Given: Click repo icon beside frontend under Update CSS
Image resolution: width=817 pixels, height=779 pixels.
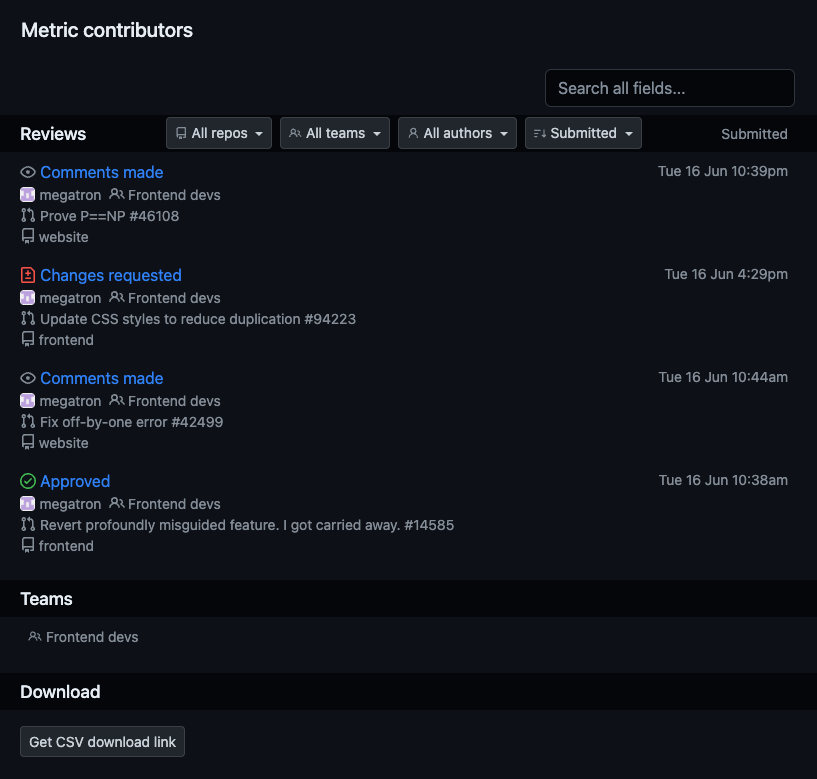Looking at the screenshot, I should pos(28,340).
